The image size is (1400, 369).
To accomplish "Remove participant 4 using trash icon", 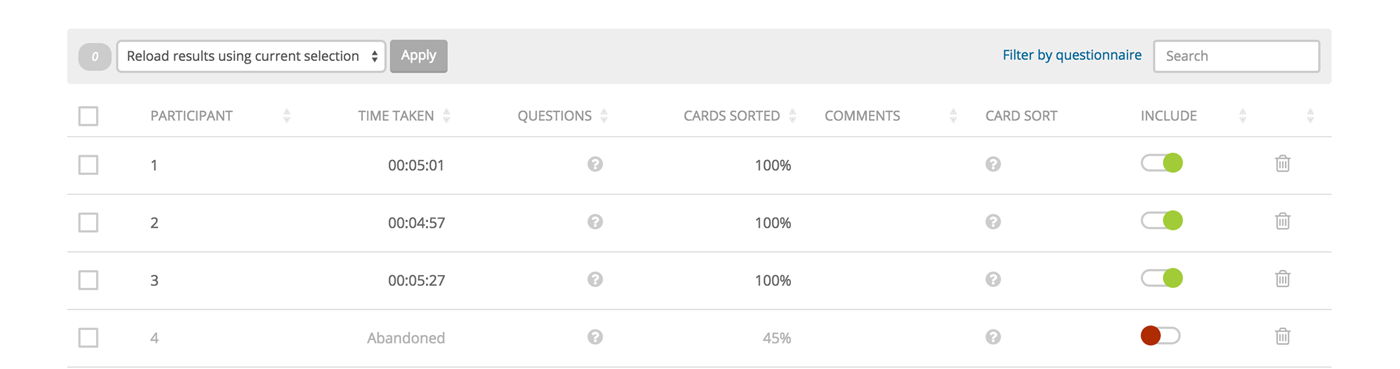I will [1283, 337].
